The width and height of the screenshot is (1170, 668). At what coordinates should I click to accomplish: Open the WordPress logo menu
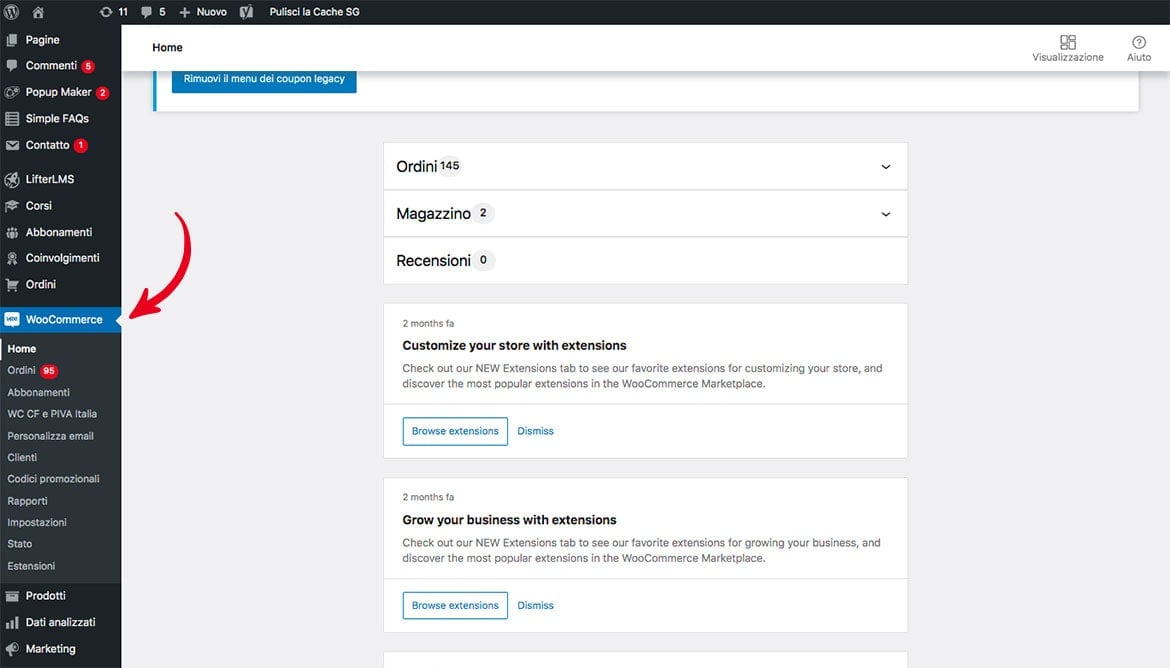coord(12,12)
